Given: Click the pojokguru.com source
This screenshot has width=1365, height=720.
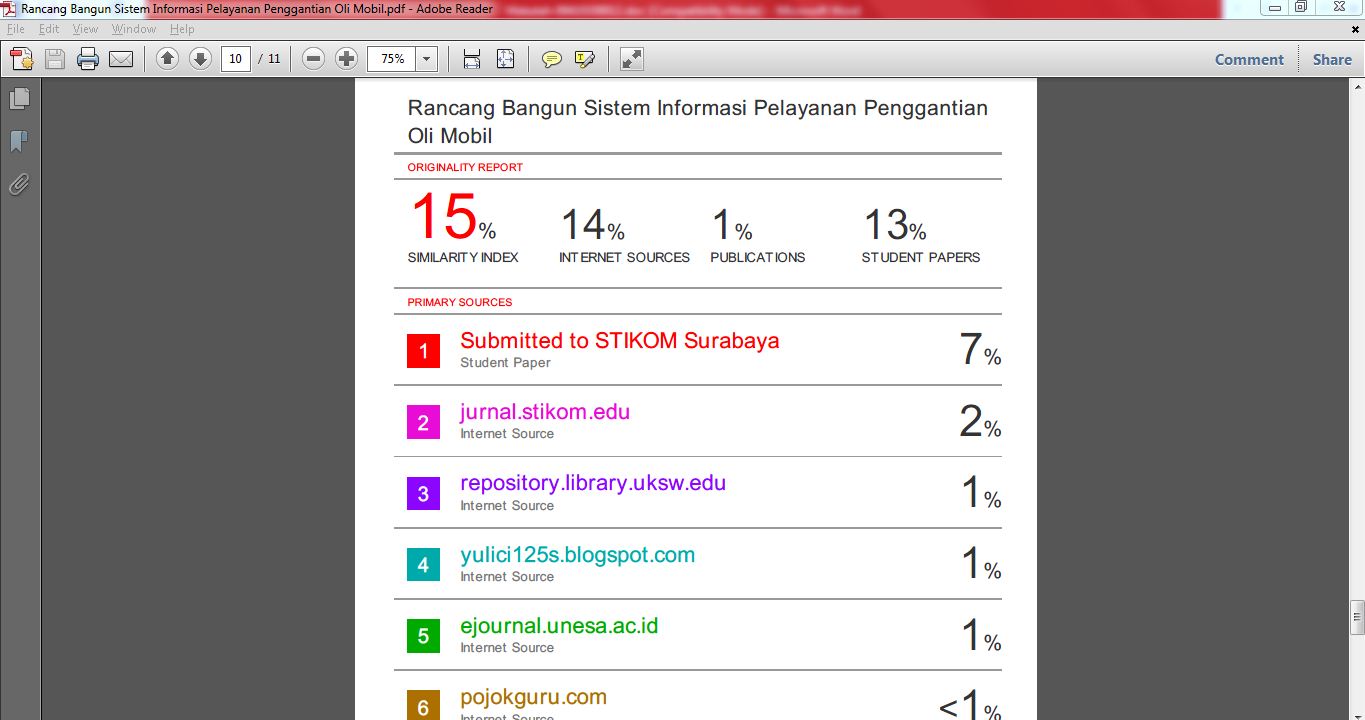Looking at the screenshot, I should pos(533,697).
